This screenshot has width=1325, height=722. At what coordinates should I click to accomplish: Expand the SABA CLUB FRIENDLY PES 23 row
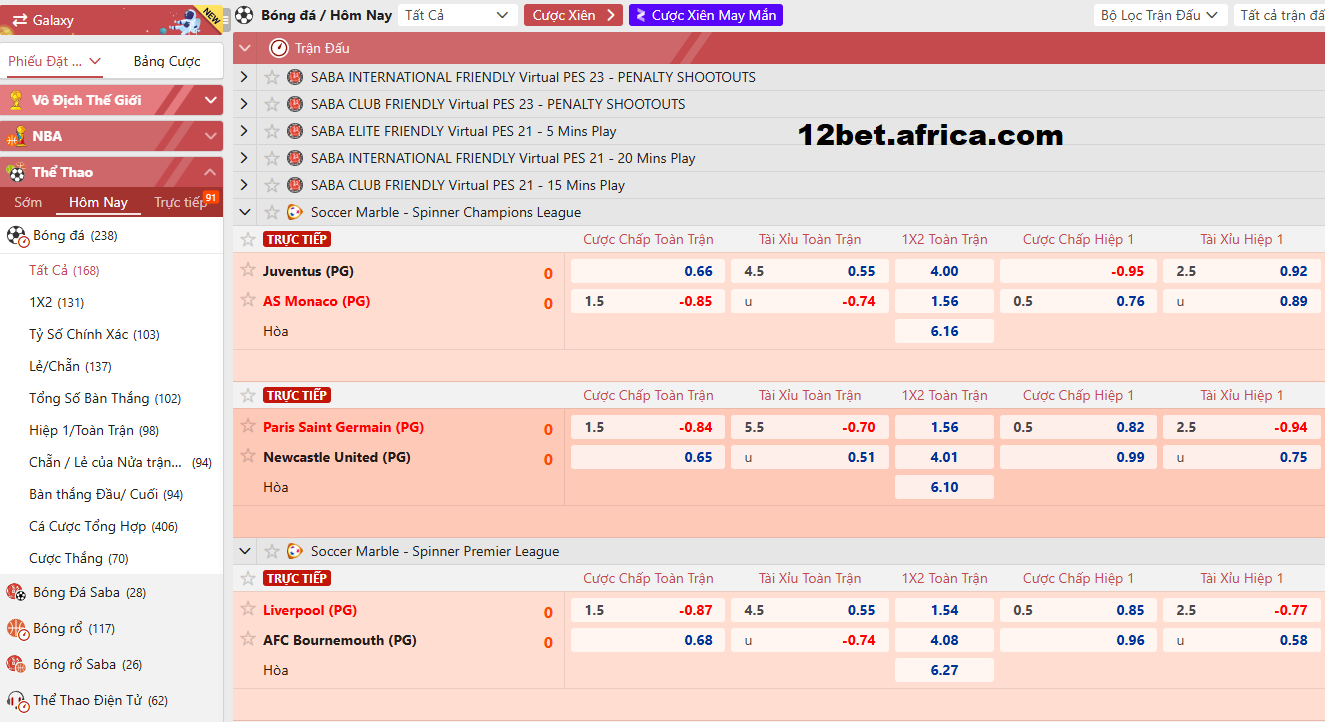[243, 103]
